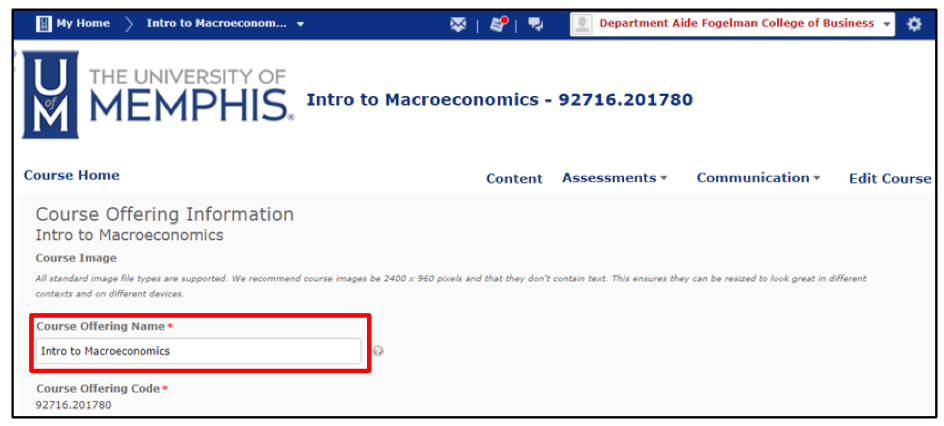944x426 pixels.
Task: Click Intro to Macroeconomics - 92716.201780 heading link
Action: [499, 100]
